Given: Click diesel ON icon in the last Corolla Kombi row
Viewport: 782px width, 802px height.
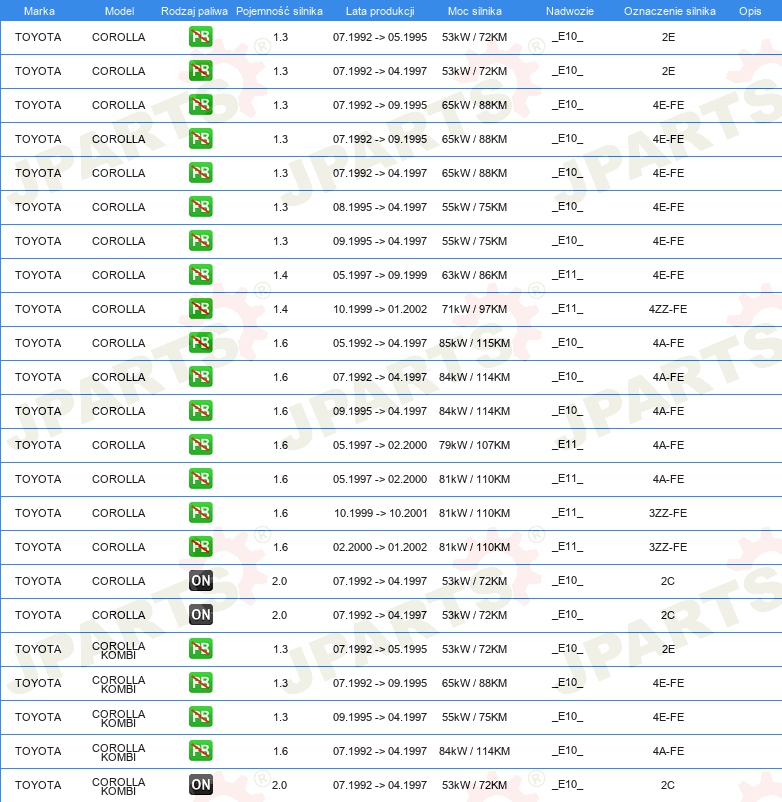Looking at the screenshot, I should pyautogui.click(x=200, y=784).
